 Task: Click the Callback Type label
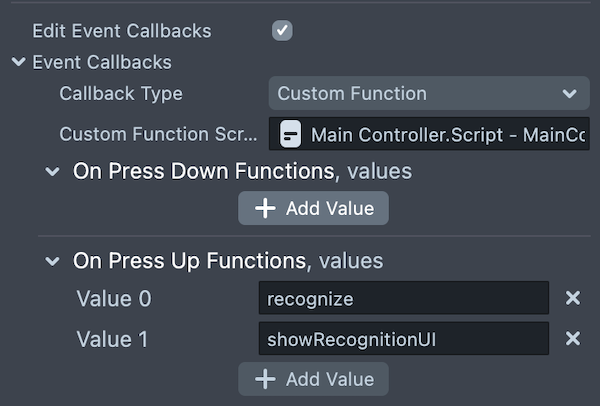point(121,94)
